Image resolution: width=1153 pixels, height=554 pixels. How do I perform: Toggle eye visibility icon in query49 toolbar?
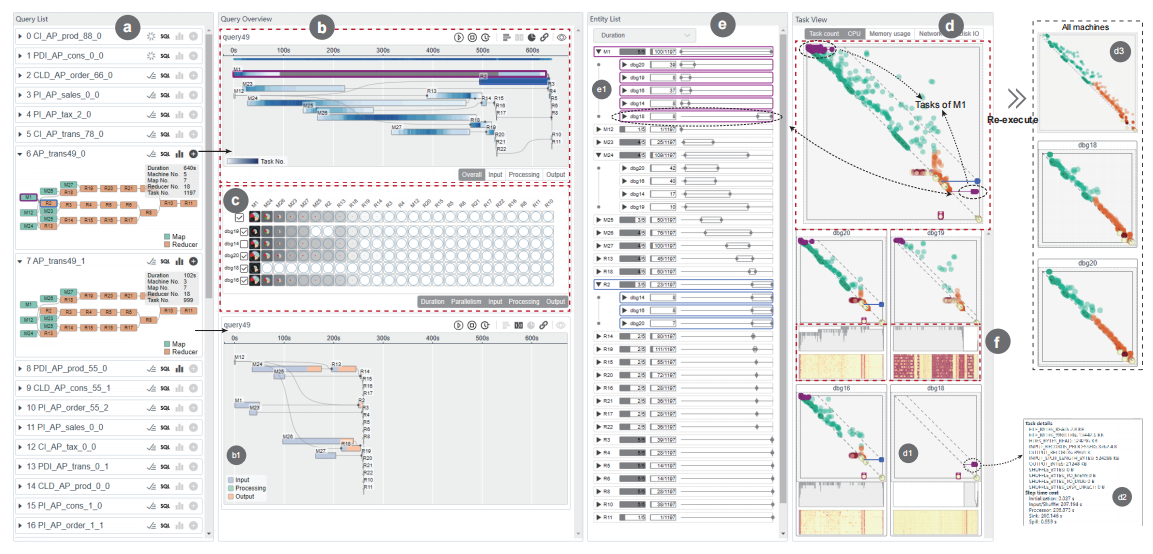pyautogui.click(x=562, y=36)
